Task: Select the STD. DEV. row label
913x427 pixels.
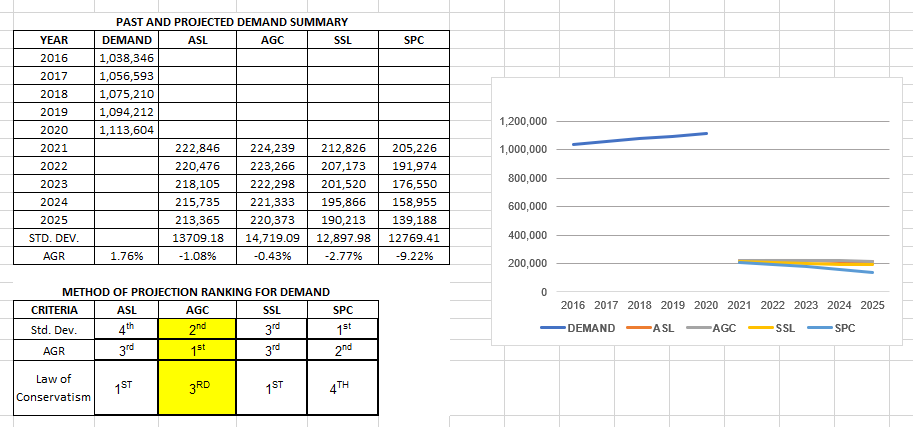Action: (54, 238)
